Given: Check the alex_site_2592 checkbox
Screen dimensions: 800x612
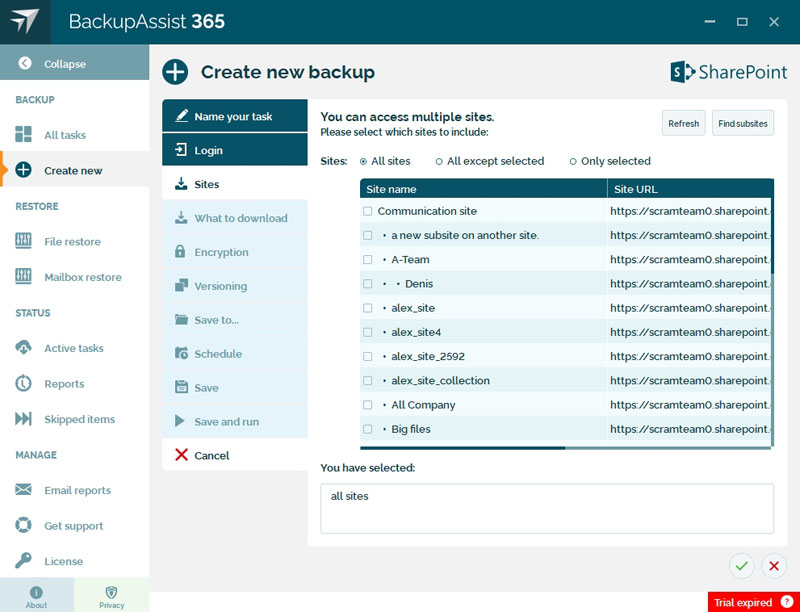Looking at the screenshot, I should pyautogui.click(x=367, y=356).
